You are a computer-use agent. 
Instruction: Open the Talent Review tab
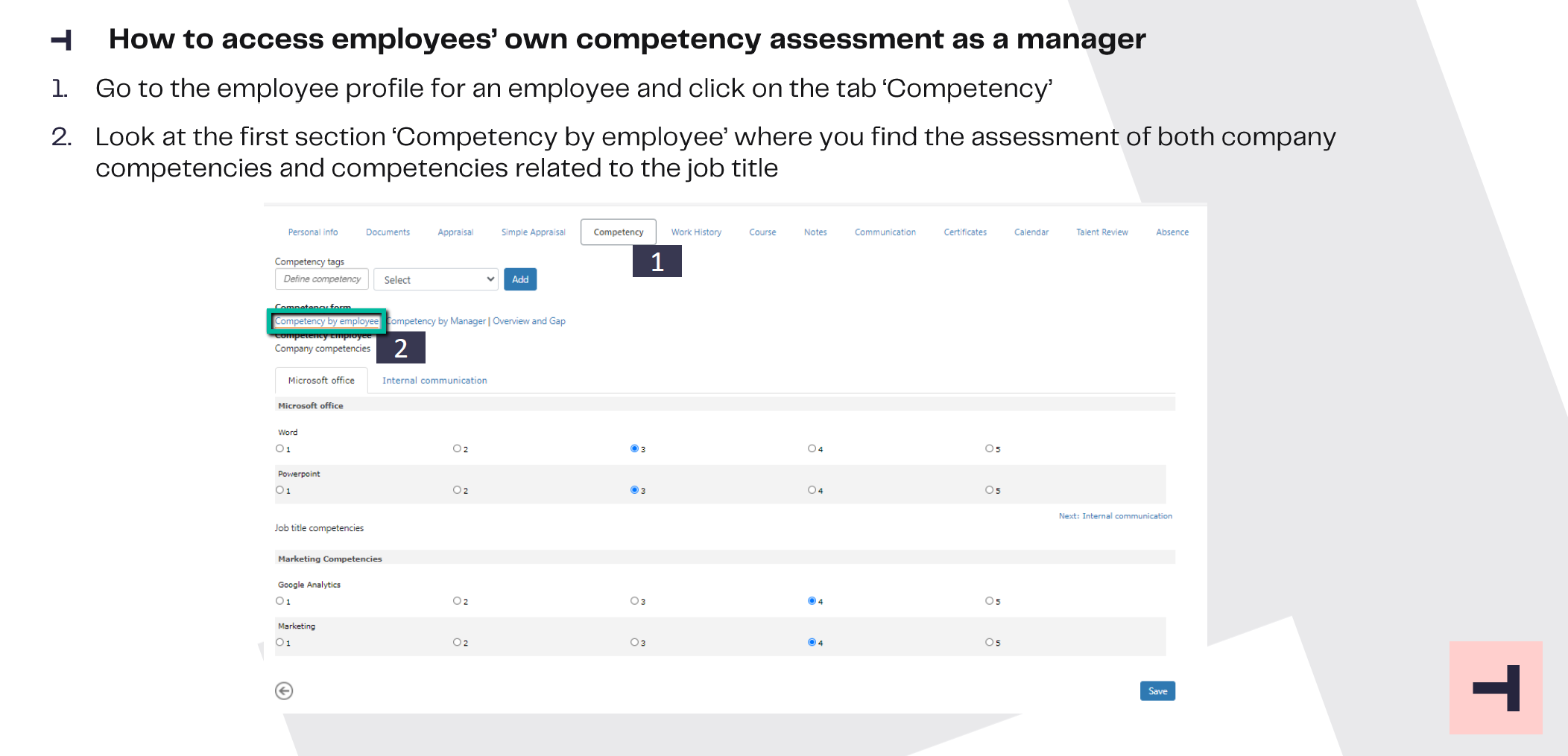point(1101,232)
